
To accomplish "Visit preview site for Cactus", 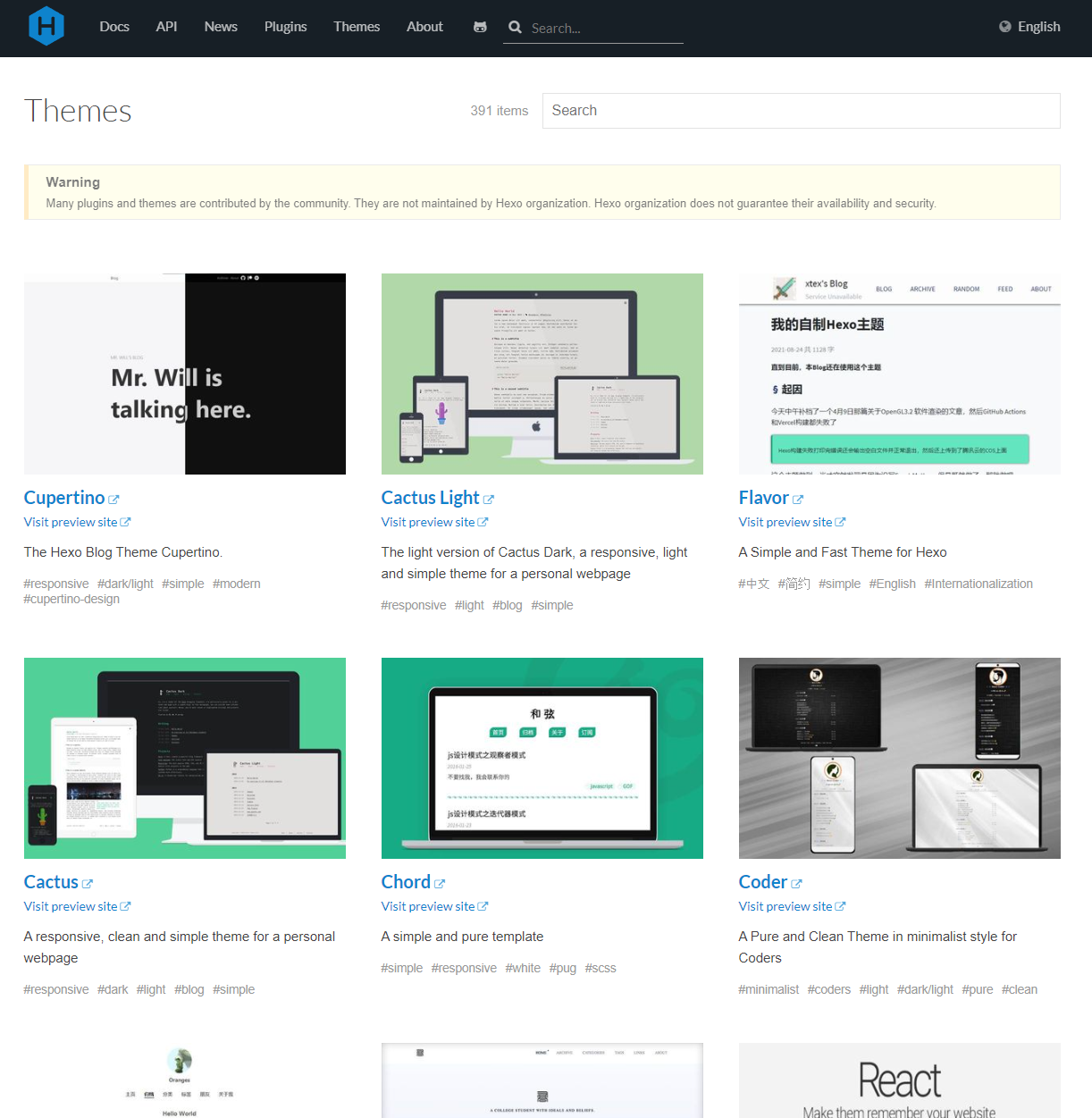I will pyautogui.click(x=71, y=906).
